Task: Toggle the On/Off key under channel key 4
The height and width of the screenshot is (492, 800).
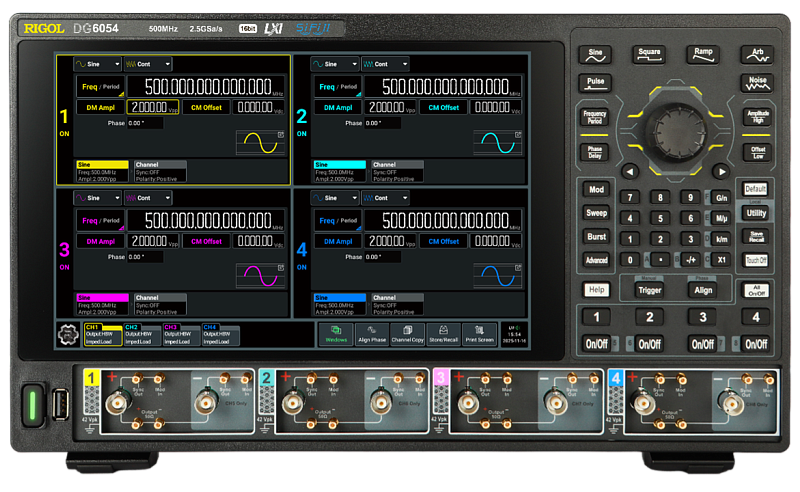Action: click(x=756, y=344)
